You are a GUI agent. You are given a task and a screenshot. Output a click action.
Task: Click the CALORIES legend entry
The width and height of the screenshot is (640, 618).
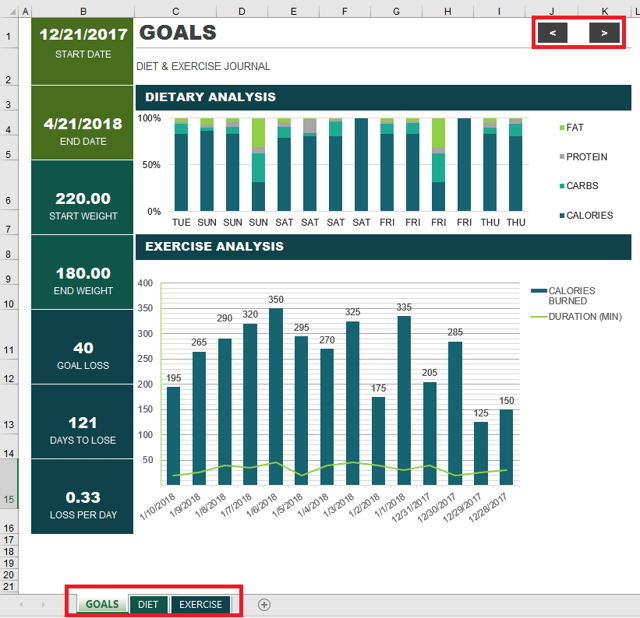point(586,215)
